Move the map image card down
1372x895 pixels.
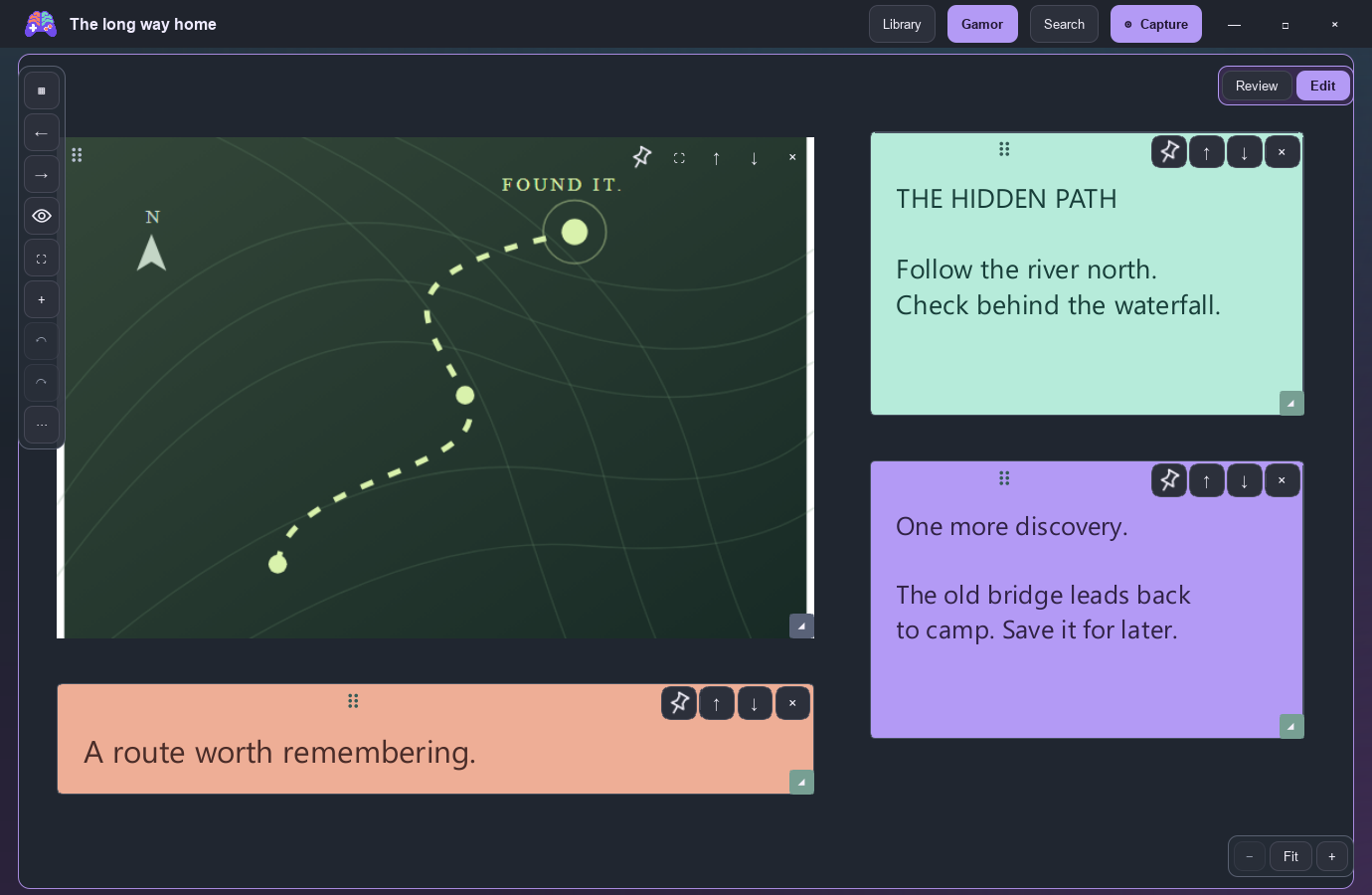(x=755, y=157)
